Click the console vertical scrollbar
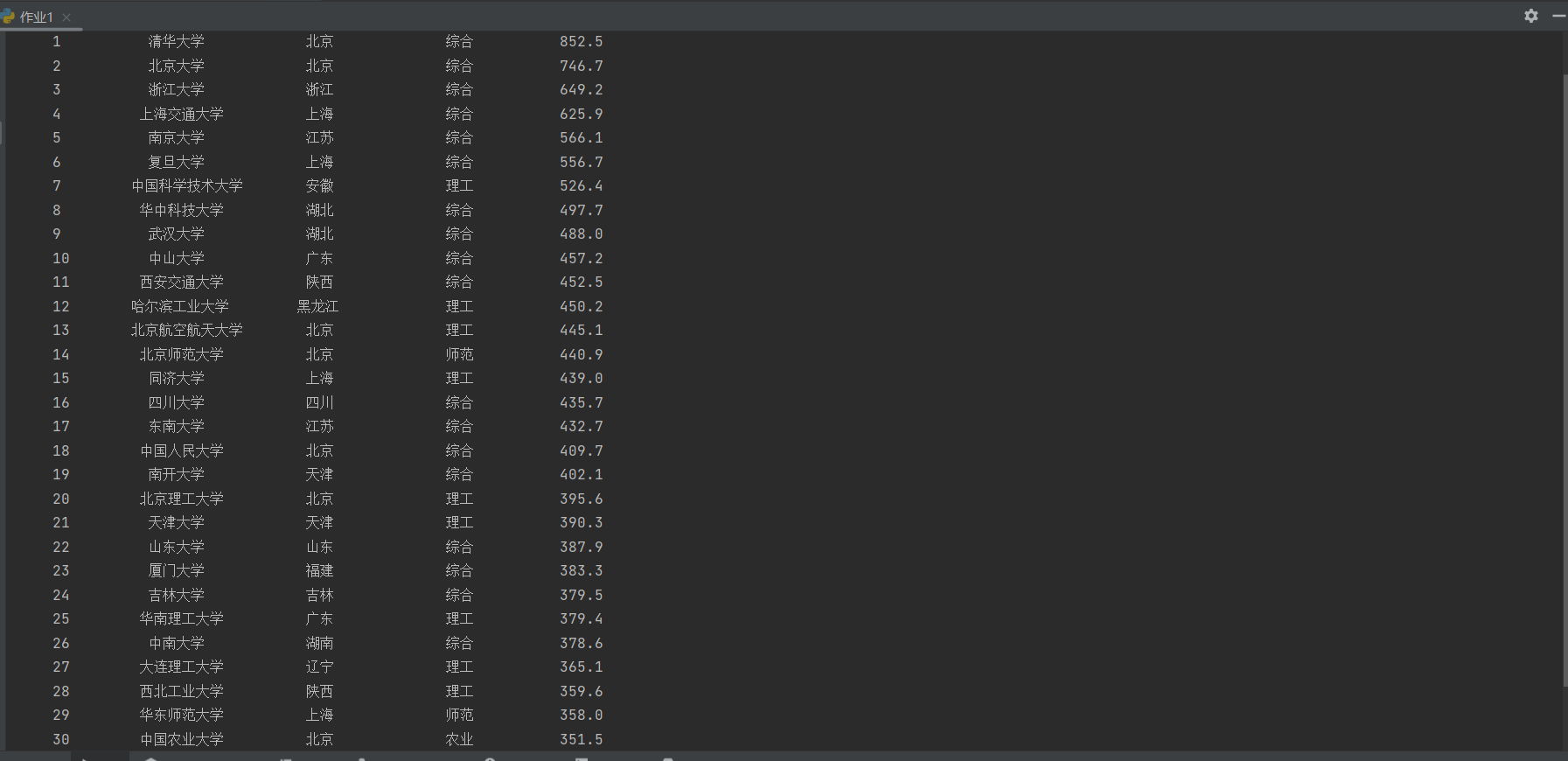This screenshot has height=761, width=1568. 1565,380
